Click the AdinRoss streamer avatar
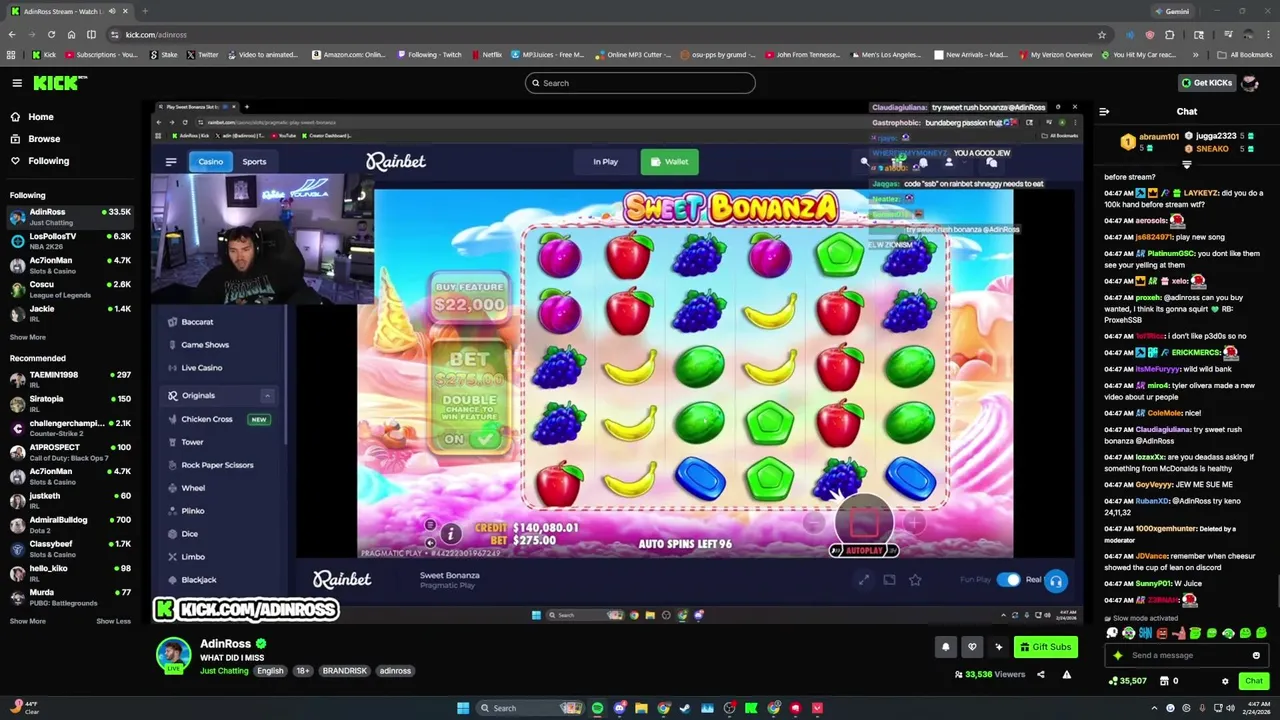 pos(173,655)
